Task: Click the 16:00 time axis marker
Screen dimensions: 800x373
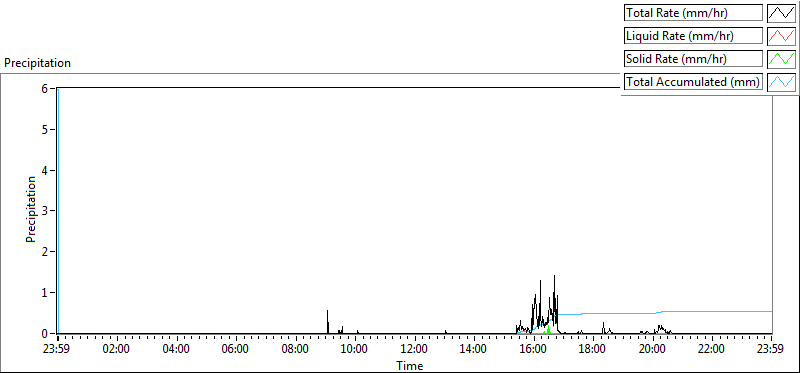Action: point(534,350)
